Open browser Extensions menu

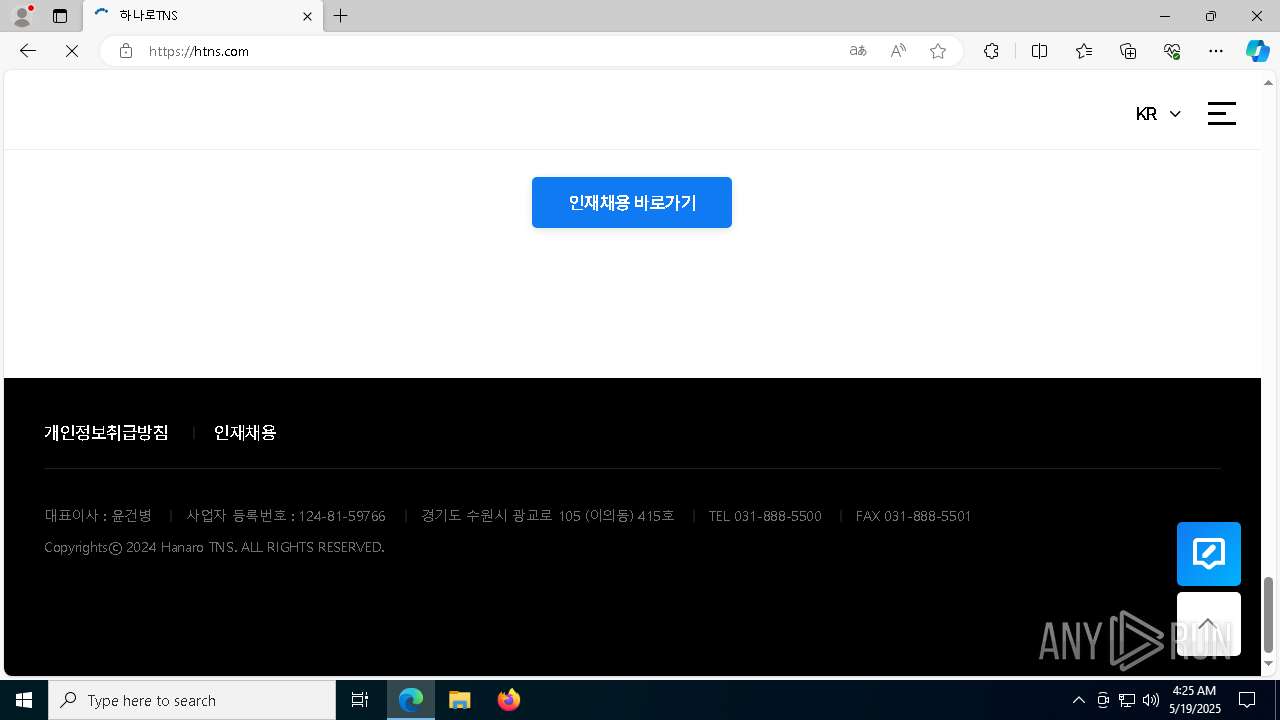[991, 51]
